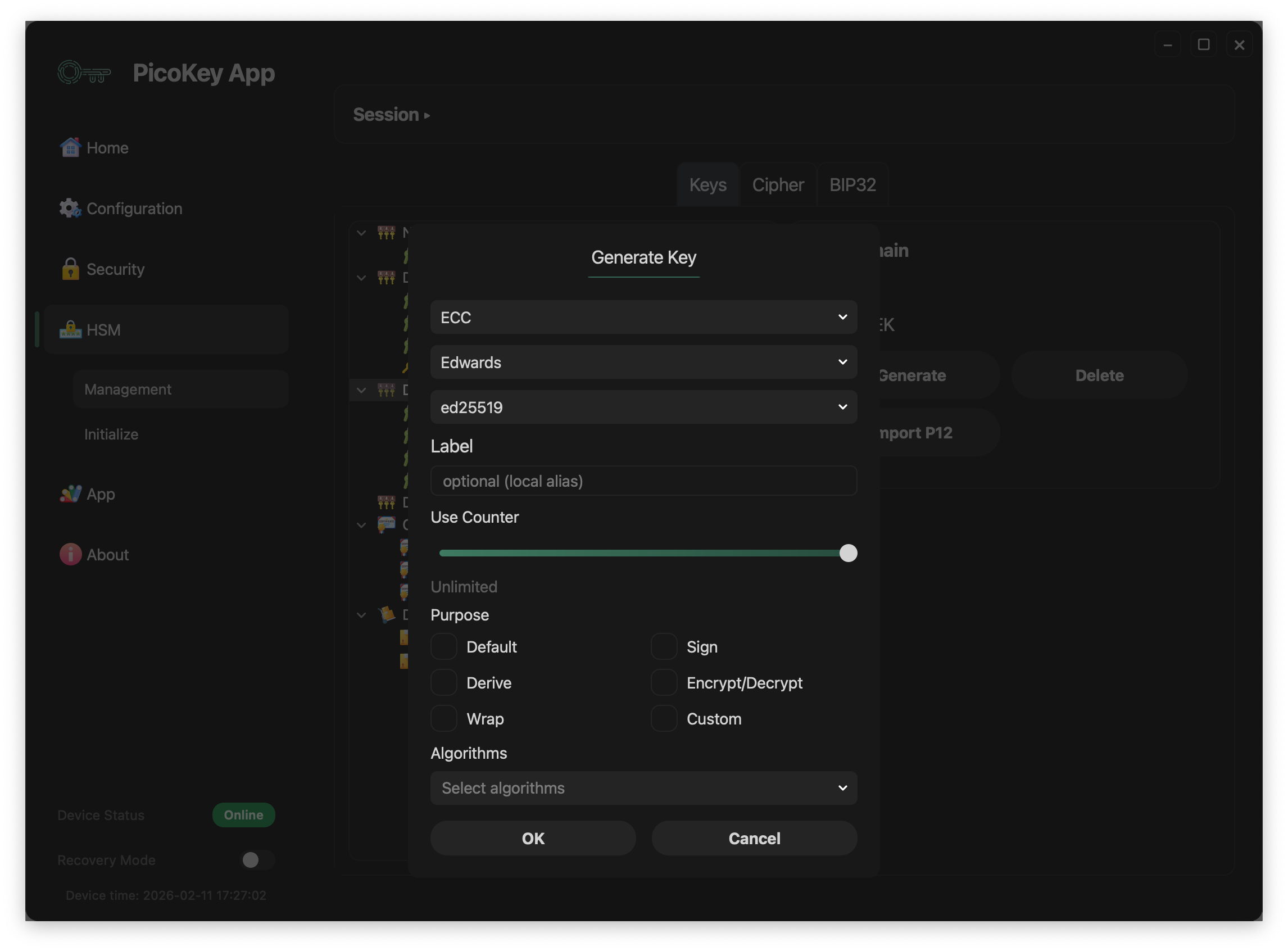The image size is (1288, 951).
Task: Enable the Derive purpose checkbox
Action: (444, 683)
